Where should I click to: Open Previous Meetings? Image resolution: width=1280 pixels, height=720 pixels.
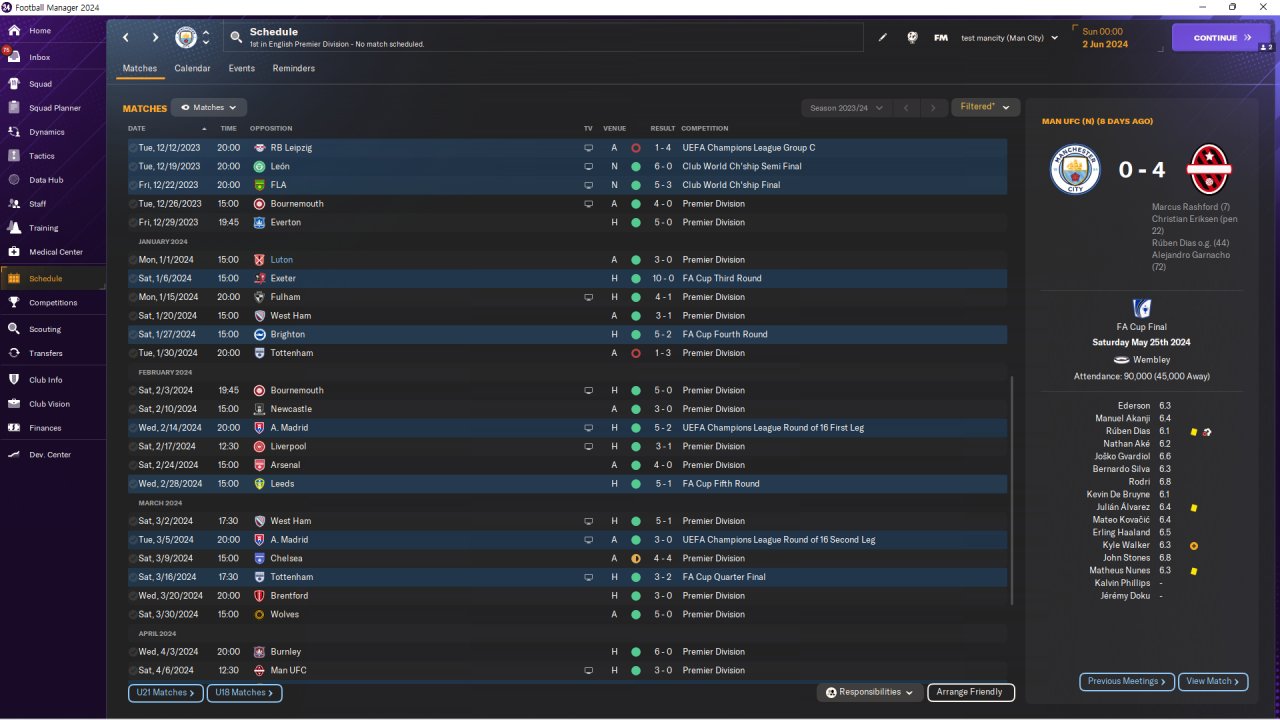[x=1127, y=681]
